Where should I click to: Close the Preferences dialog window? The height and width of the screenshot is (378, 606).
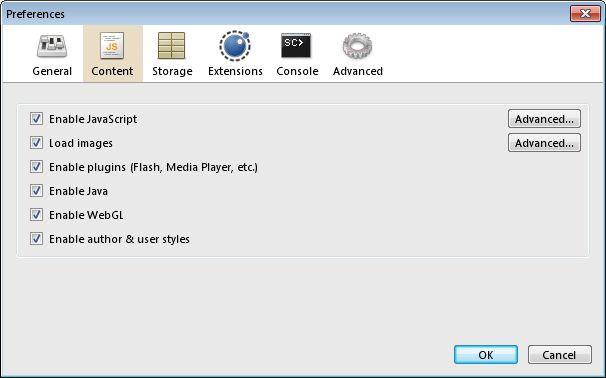585,14
